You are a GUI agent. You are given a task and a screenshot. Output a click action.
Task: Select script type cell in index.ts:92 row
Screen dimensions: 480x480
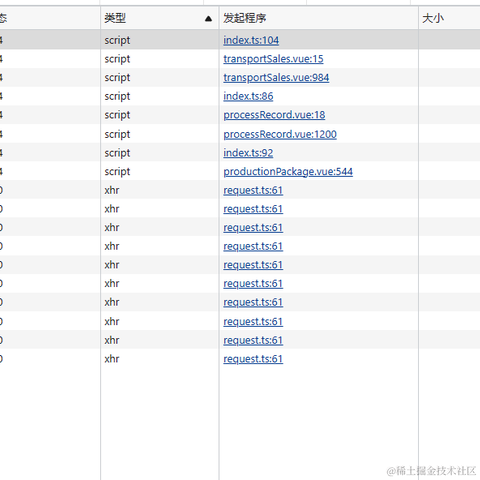pyautogui.click(x=160, y=153)
